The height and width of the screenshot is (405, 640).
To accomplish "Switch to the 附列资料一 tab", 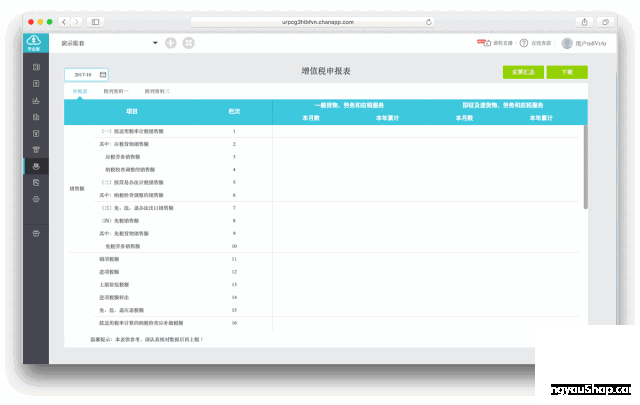I will coord(116,91).
